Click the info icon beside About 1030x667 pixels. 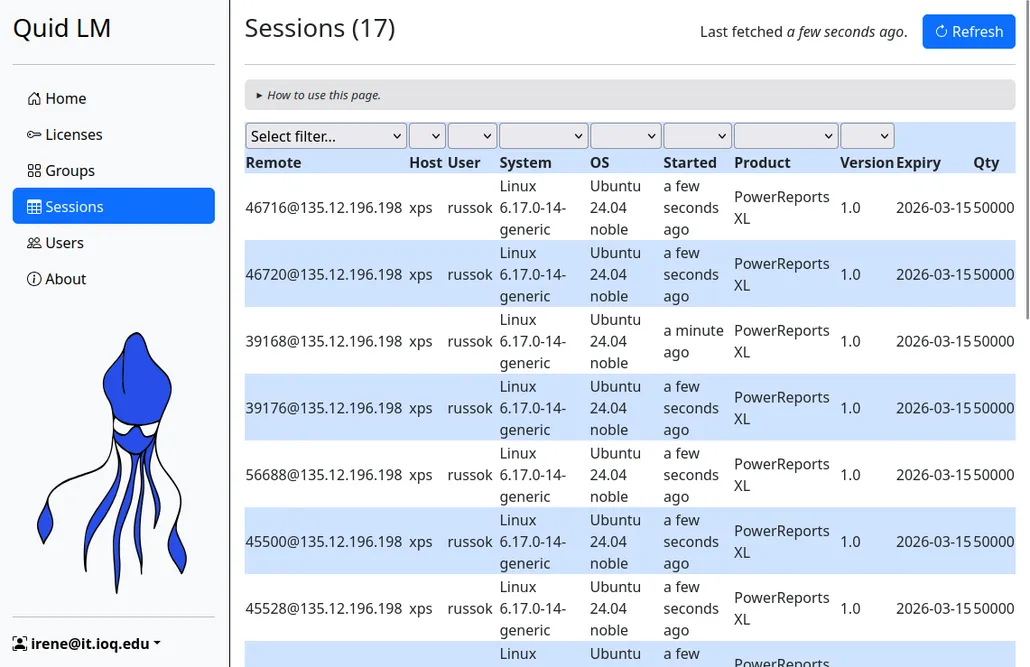click(x=33, y=278)
